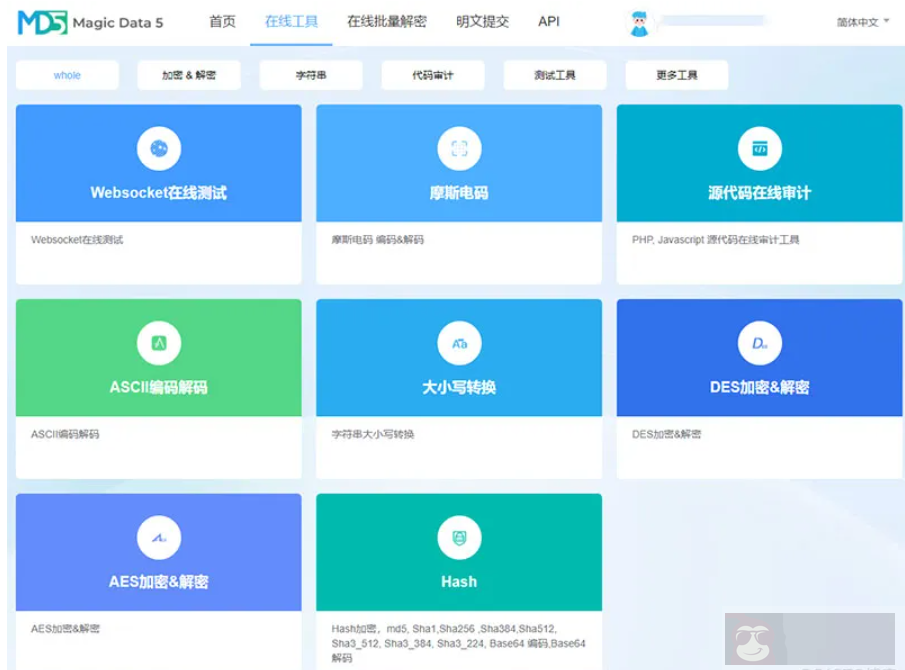Open the Hash tool shield icon
This screenshot has width=905, height=670.
pos(458,538)
